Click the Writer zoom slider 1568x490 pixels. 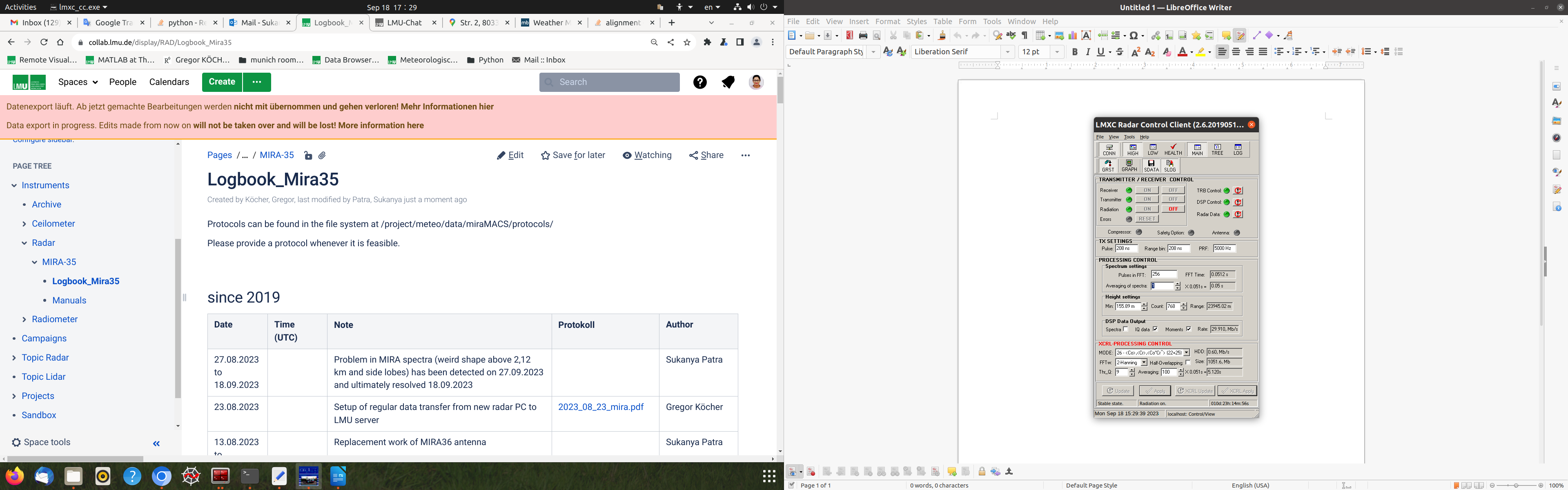pyautogui.click(x=1516, y=485)
